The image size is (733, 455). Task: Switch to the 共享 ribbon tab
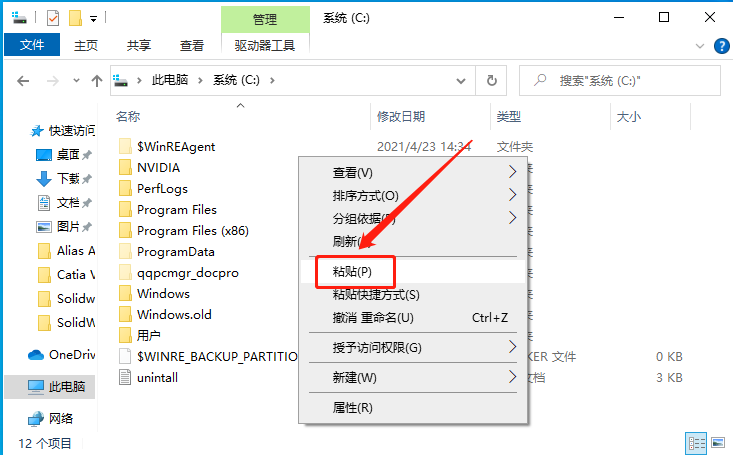coord(139,45)
